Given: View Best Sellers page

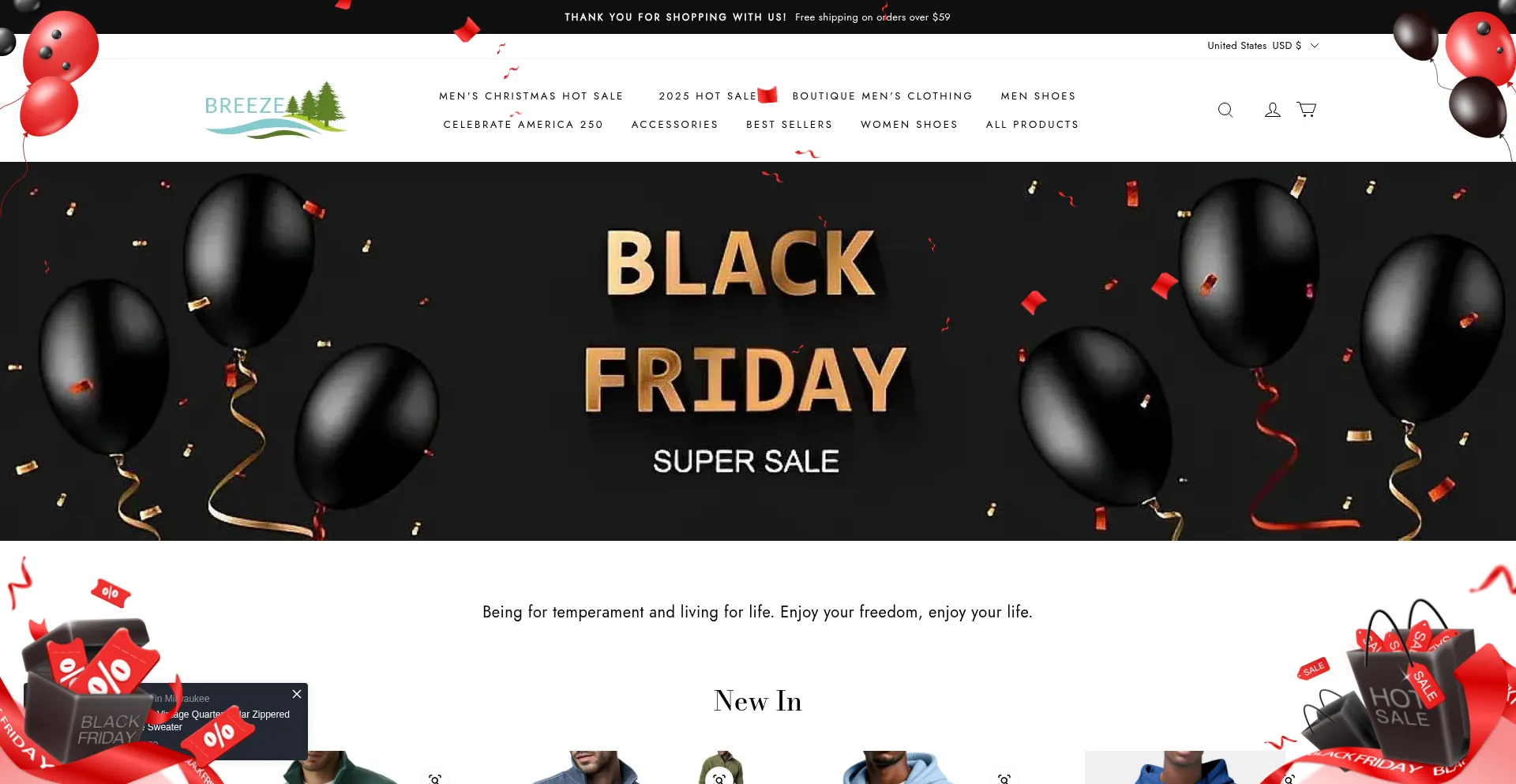Looking at the screenshot, I should tap(790, 125).
